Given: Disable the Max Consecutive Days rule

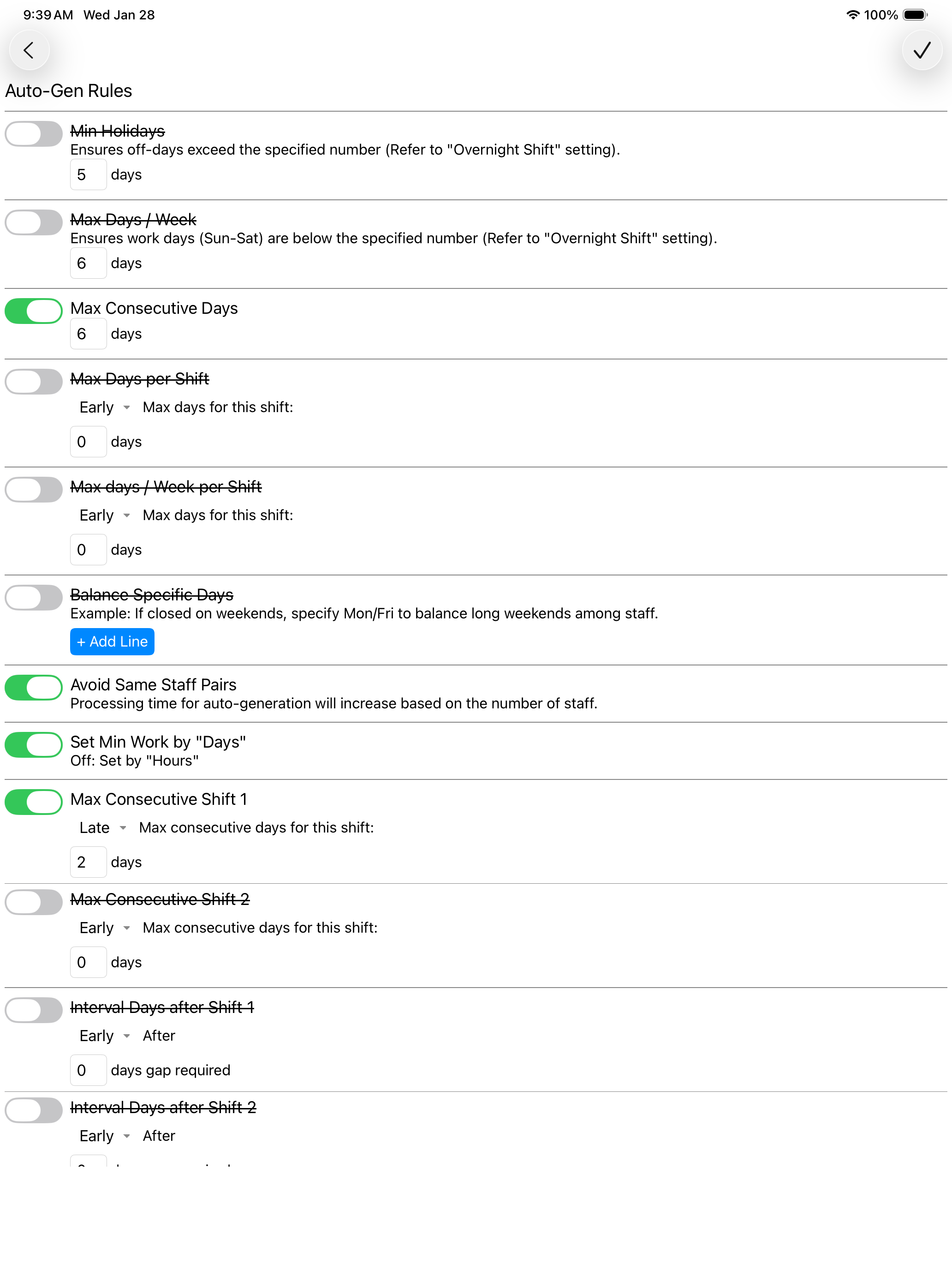Looking at the screenshot, I should [x=33, y=311].
